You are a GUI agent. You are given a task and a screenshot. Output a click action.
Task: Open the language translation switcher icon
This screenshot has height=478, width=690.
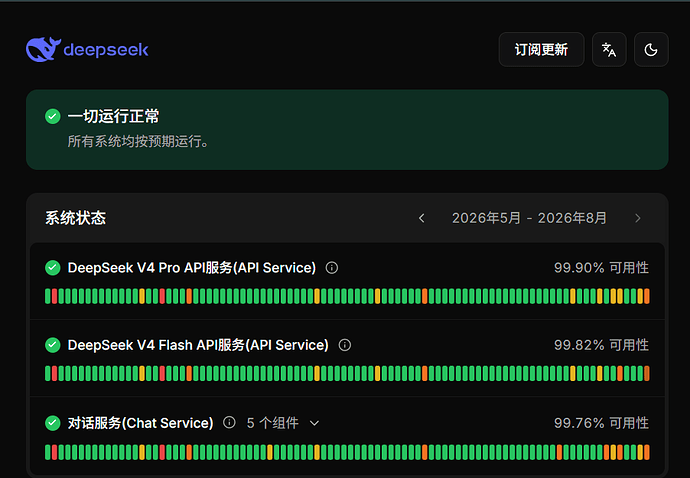(609, 49)
